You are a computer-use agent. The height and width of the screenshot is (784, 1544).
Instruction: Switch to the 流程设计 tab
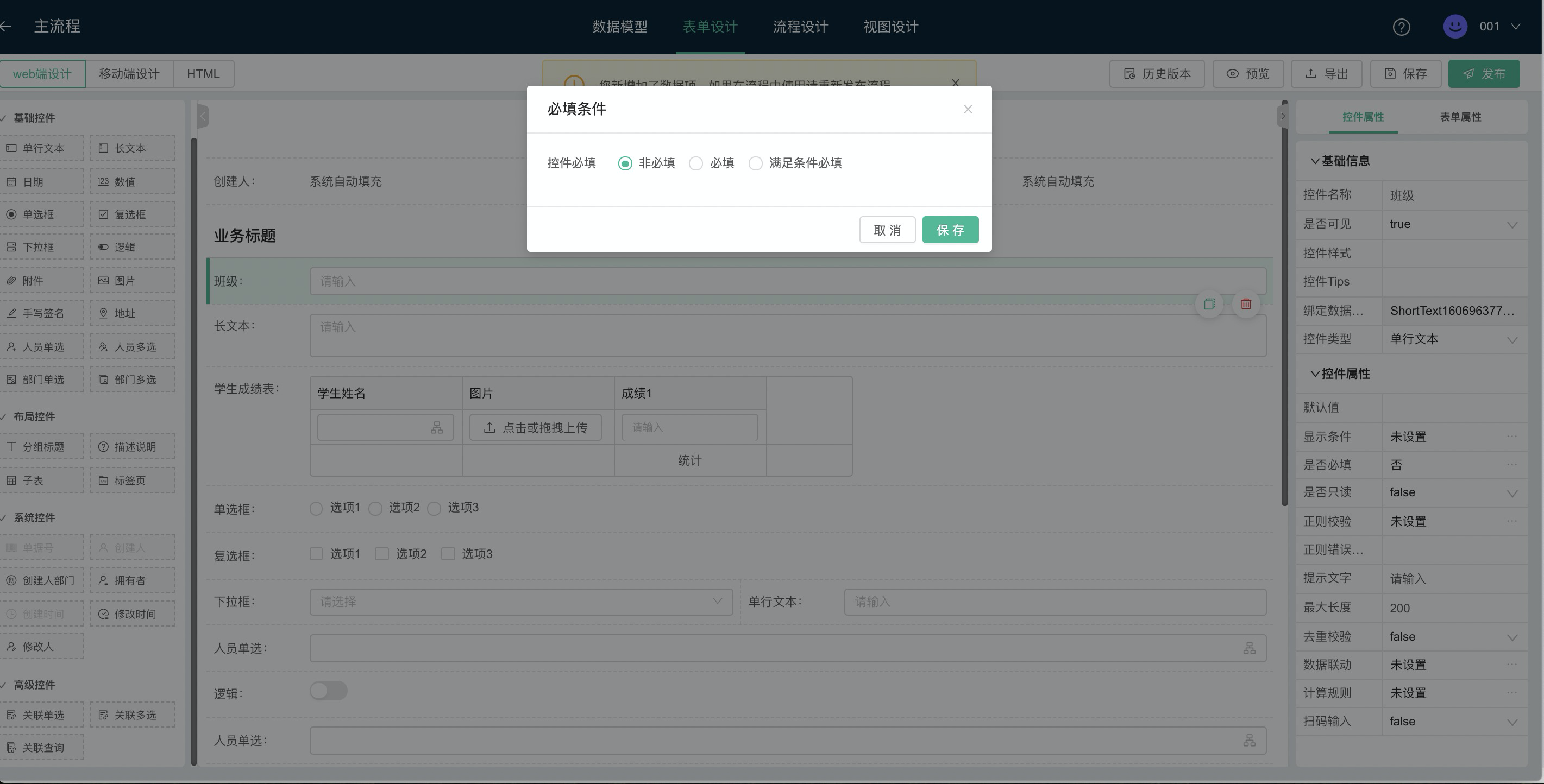coord(800,27)
